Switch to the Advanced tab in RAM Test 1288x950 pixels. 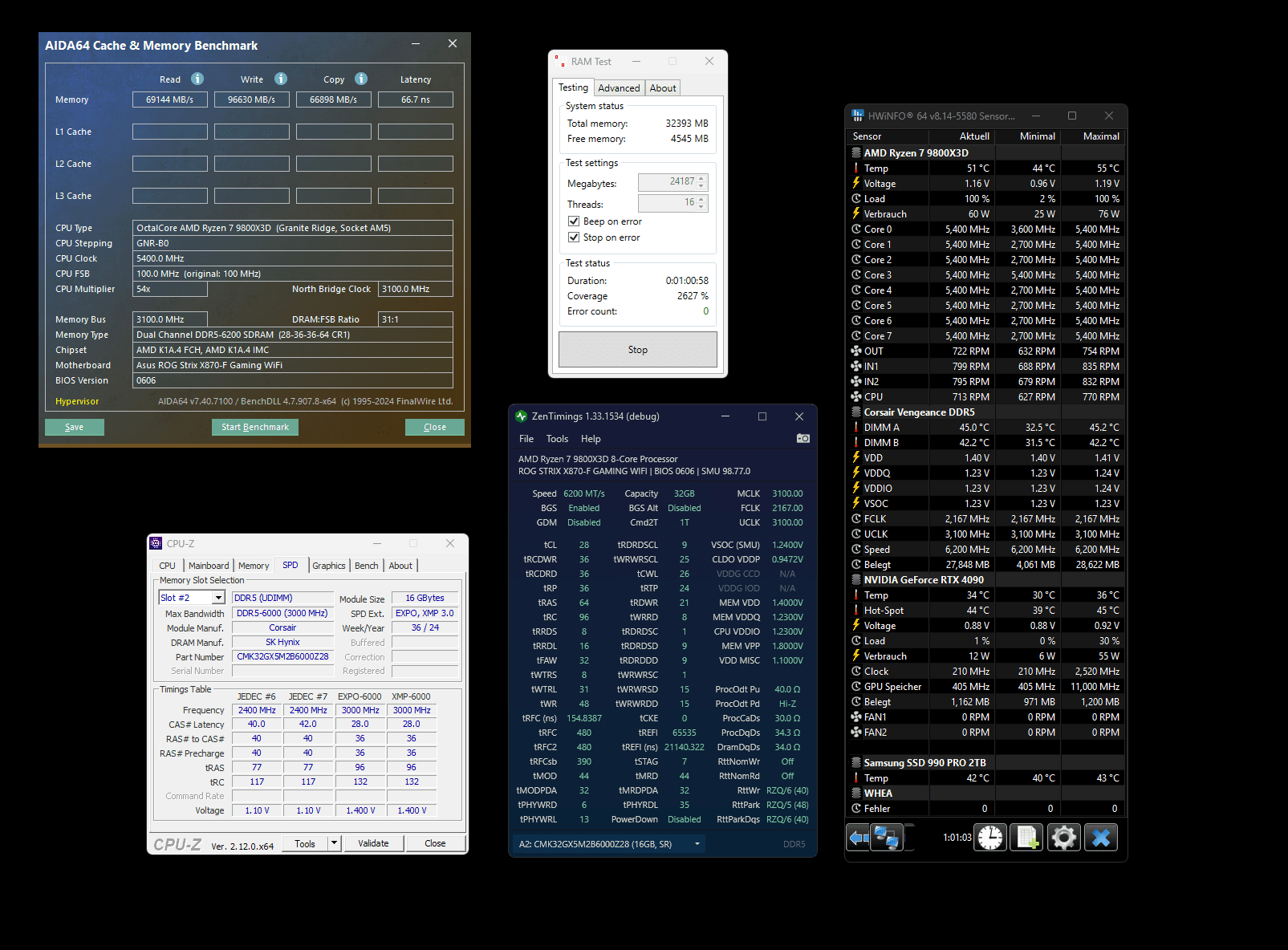click(619, 88)
